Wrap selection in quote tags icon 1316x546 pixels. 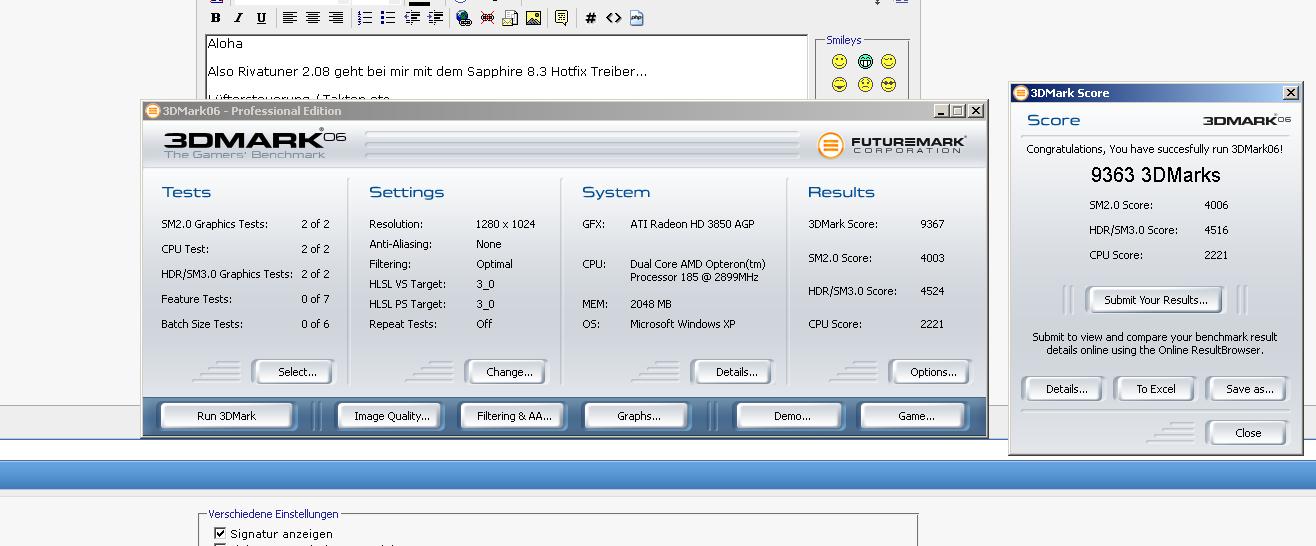(x=561, y=18)
